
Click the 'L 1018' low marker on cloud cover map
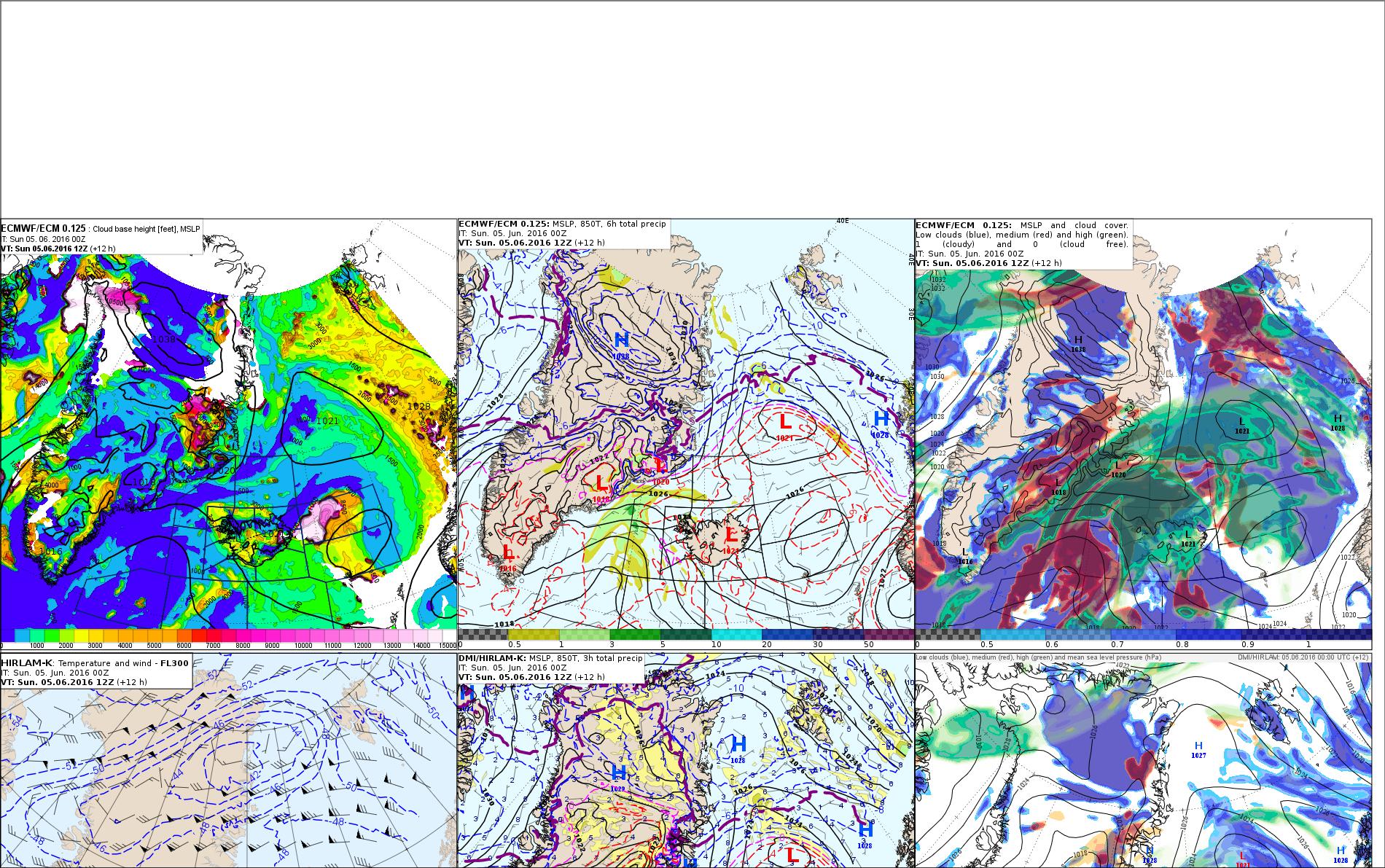tap(1058, 486)
